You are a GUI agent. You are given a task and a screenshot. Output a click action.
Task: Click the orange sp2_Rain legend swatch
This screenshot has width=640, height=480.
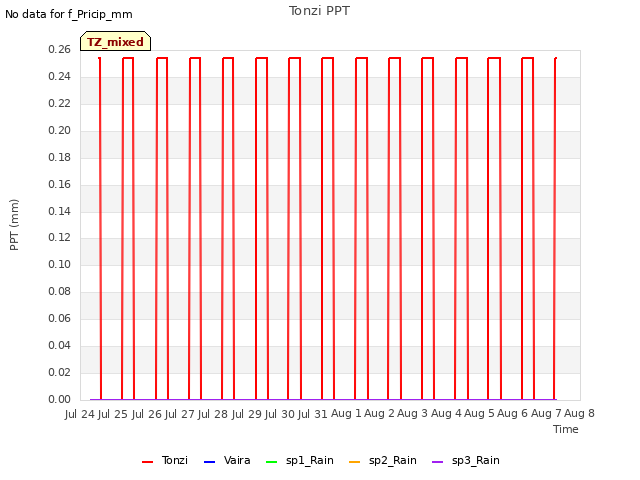click(x=355, y=462)
